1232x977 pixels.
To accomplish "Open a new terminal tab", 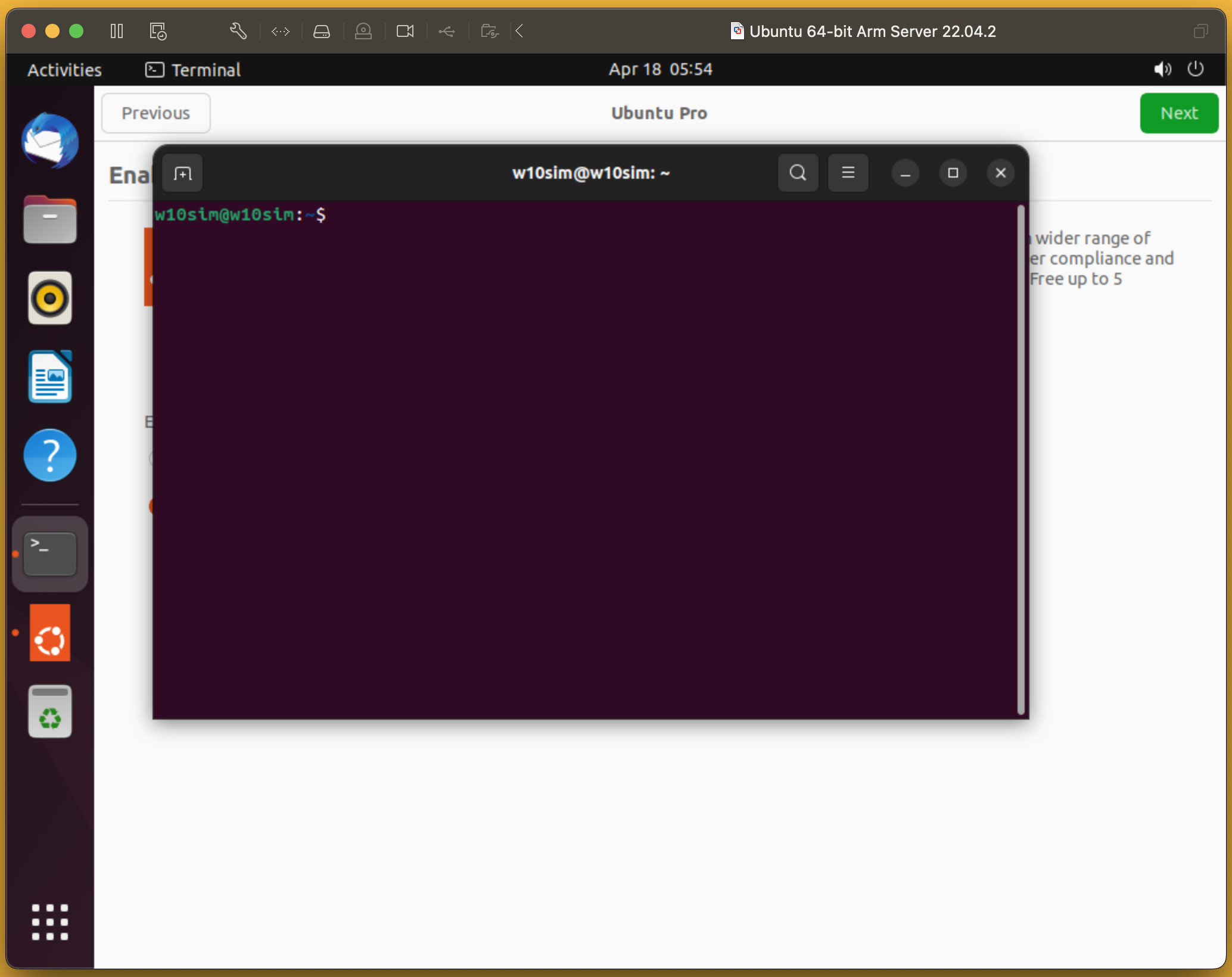I will (182, 173).
